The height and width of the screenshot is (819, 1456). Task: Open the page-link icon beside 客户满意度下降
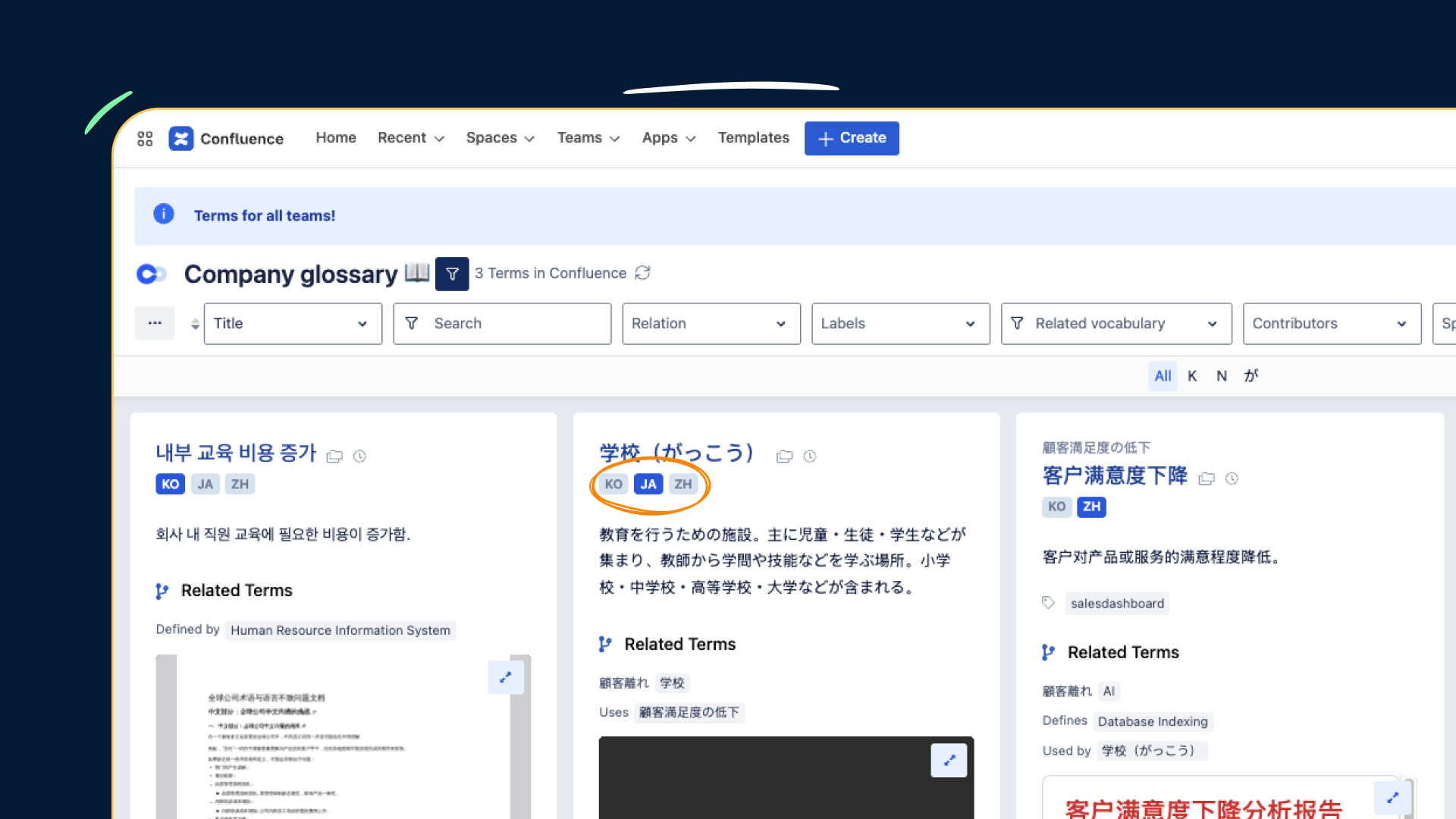pos(1207,479)
